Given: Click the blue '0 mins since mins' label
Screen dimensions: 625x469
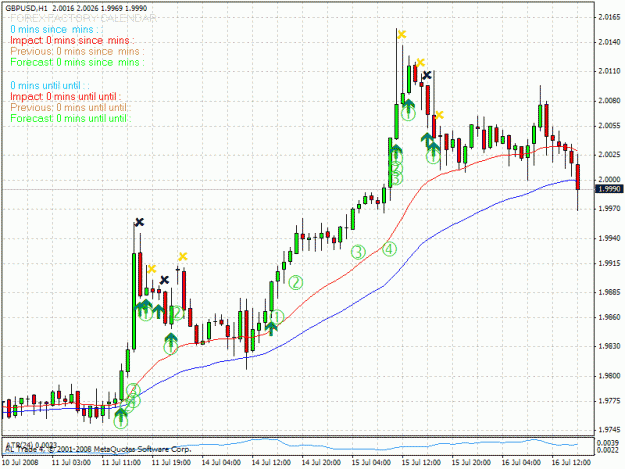Looking at the screenshot, I should tap(56, 29).
